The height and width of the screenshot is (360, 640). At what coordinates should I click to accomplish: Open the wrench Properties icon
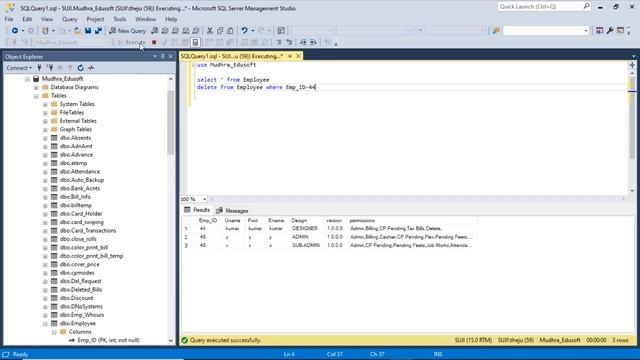tap(610, 31)
